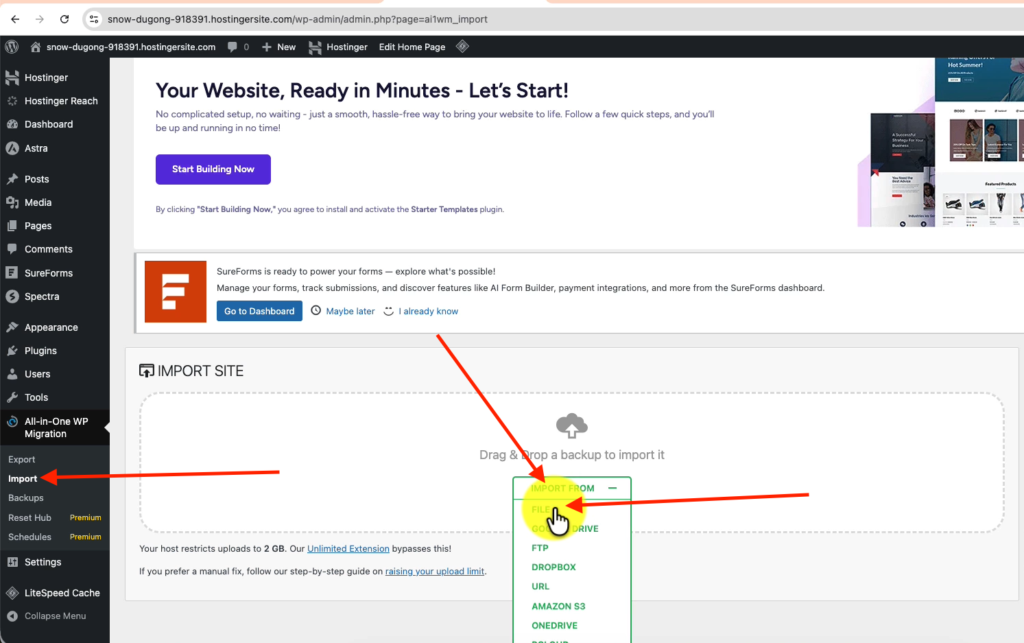Open Hostinger in the admin bar
This screenshot has width=1024, height=643.
(336, 47)
